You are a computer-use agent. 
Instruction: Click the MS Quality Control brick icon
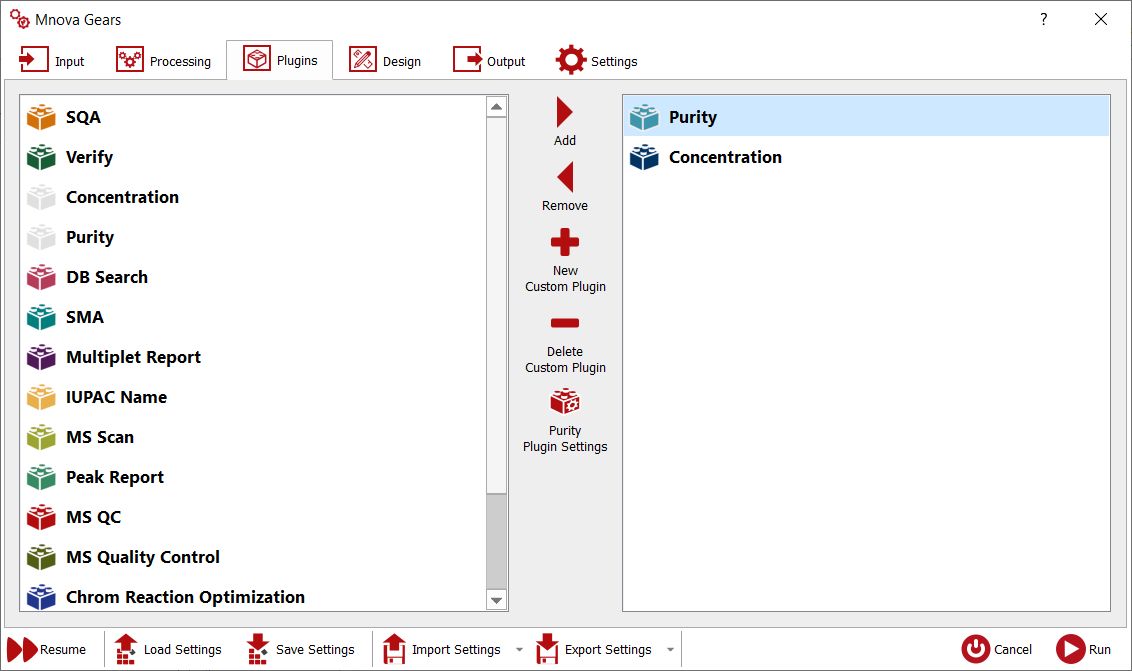point(41,557)
